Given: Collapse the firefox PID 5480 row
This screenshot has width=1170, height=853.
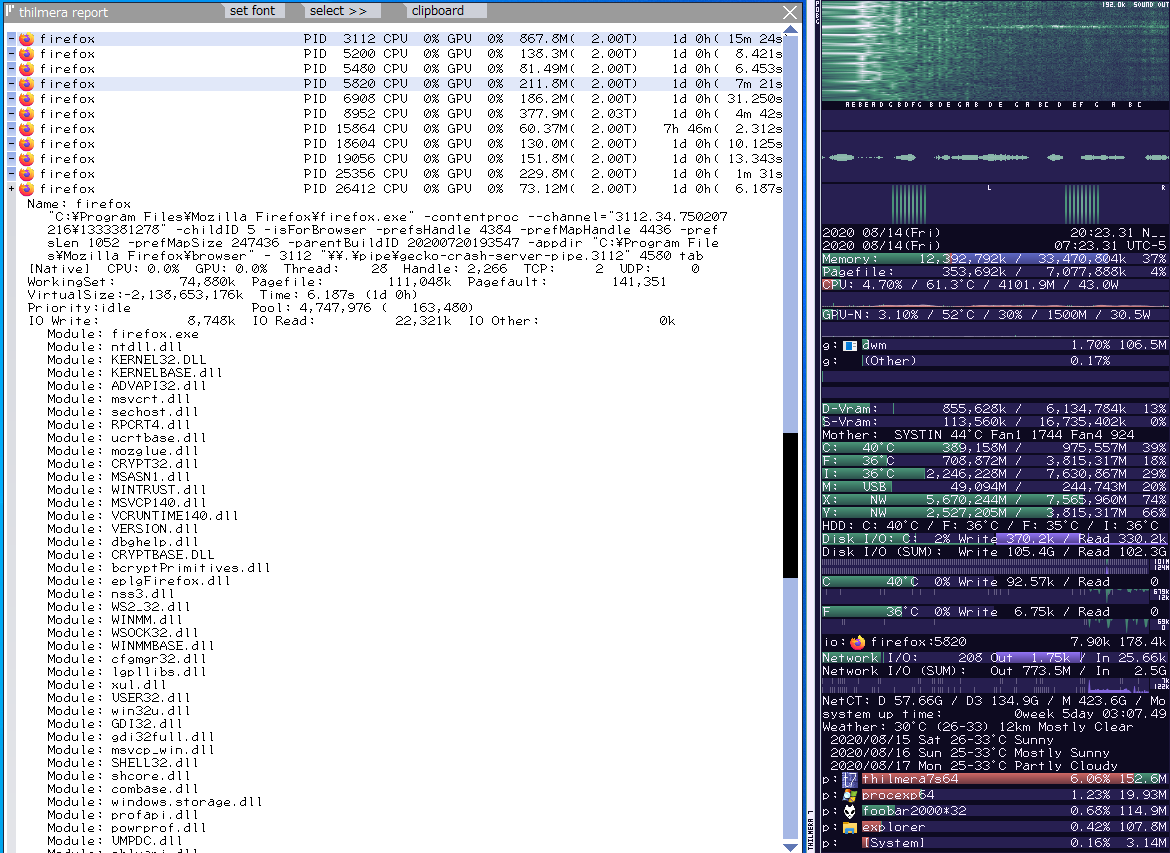Looking at the screenshot, I should 11,69.
